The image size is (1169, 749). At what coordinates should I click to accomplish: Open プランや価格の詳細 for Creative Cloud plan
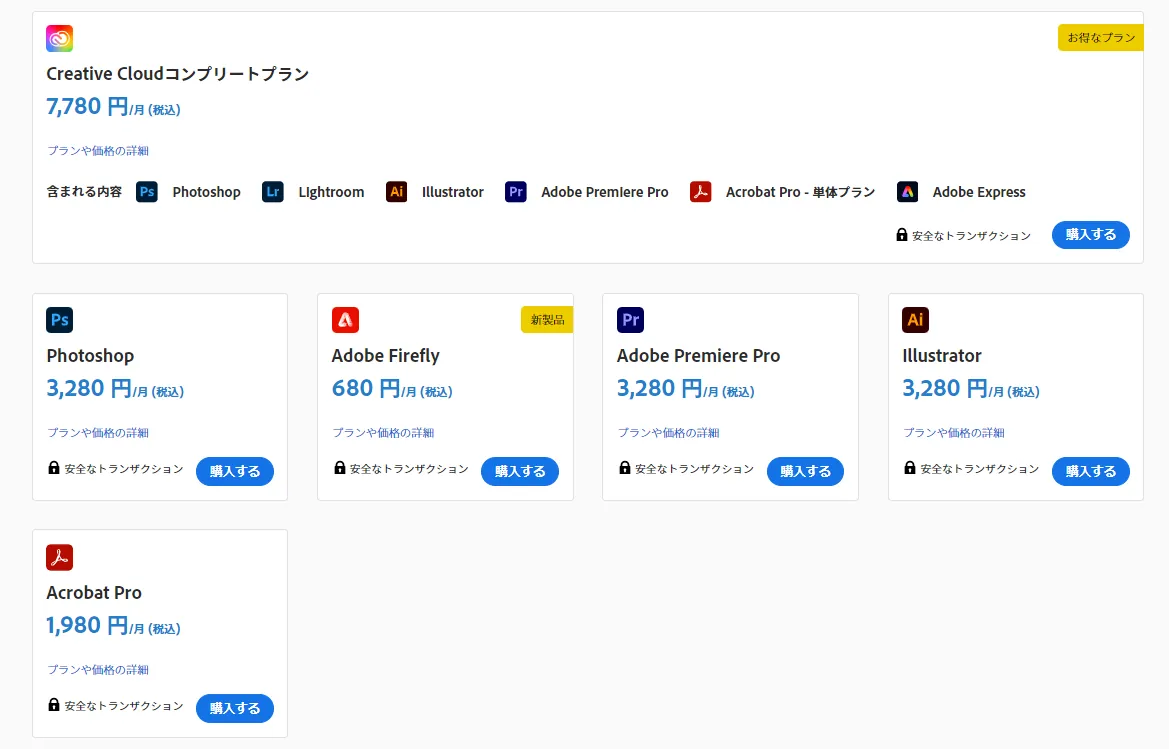point(98,151)
